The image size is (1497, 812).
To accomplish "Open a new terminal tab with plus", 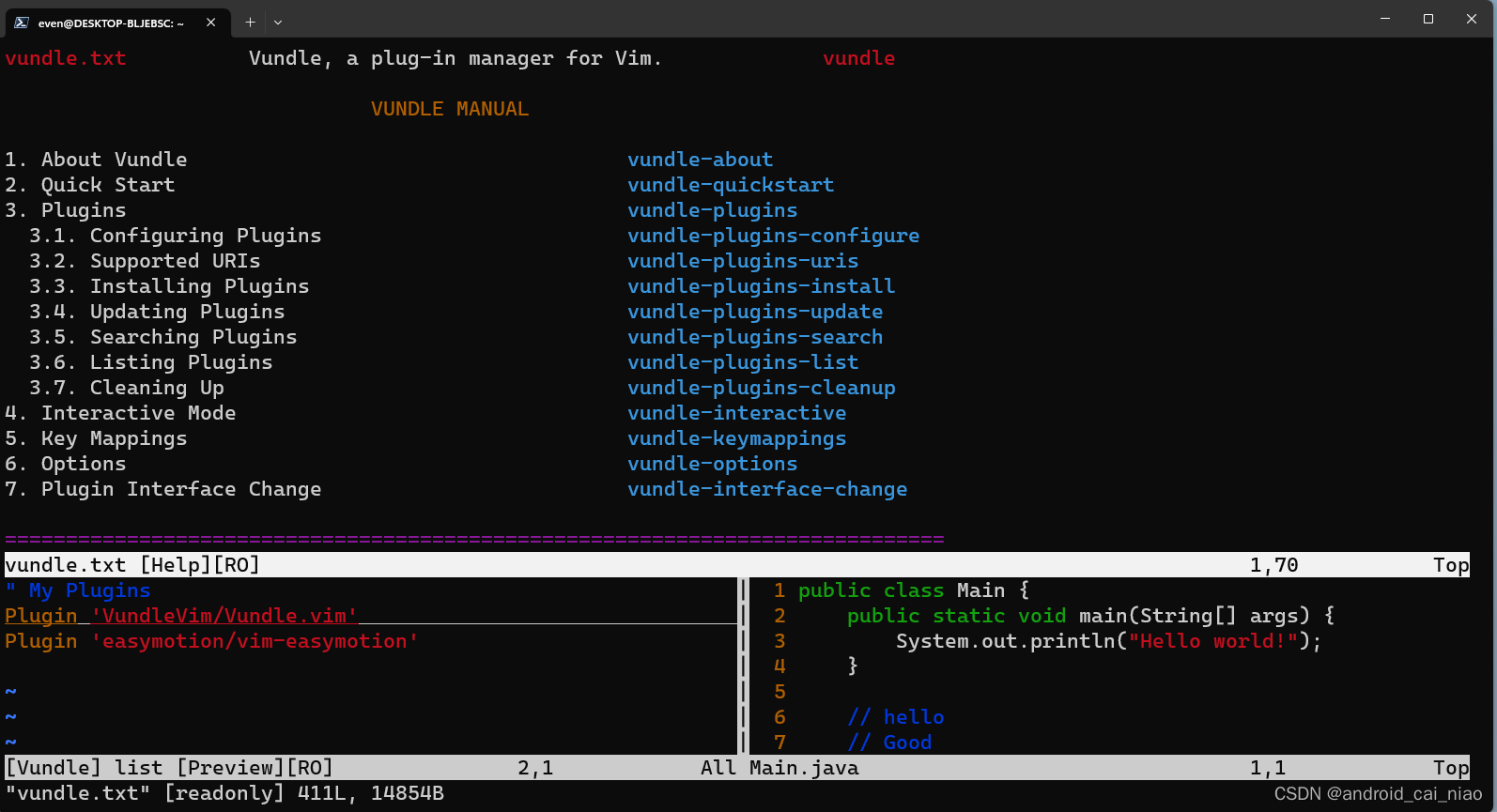I will 251,23.
